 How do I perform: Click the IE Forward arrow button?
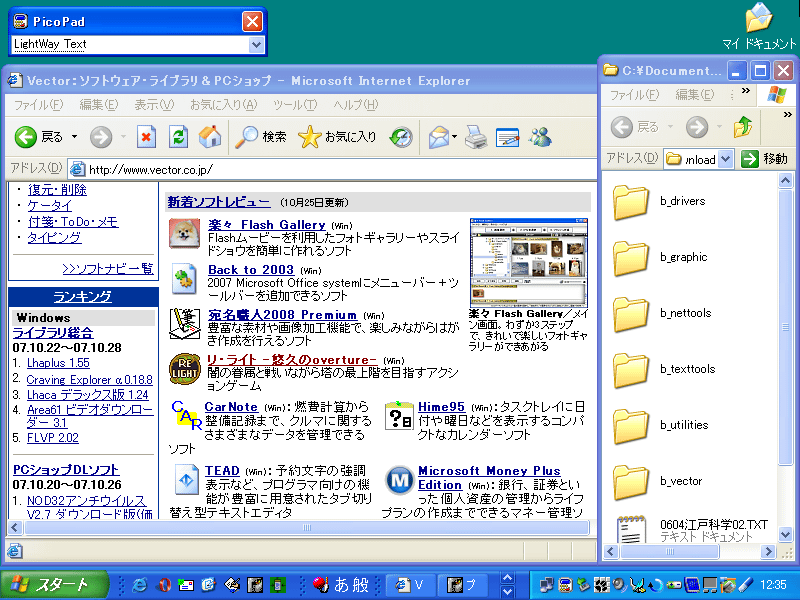click(x=101, y=137)
